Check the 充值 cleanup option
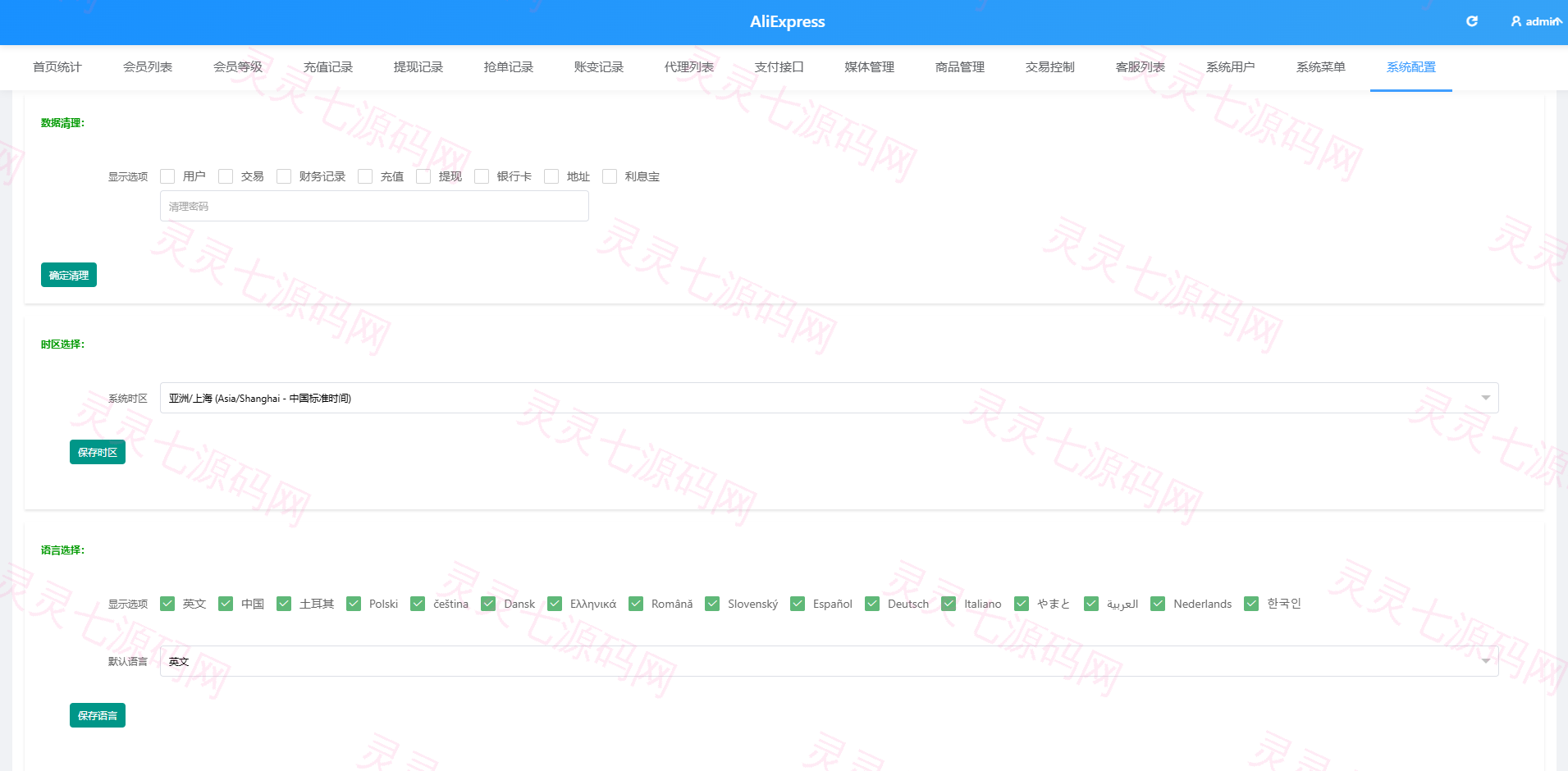The width and height of the screenshot is (1568, 771). pyautogui.click(x=365, y=176)
